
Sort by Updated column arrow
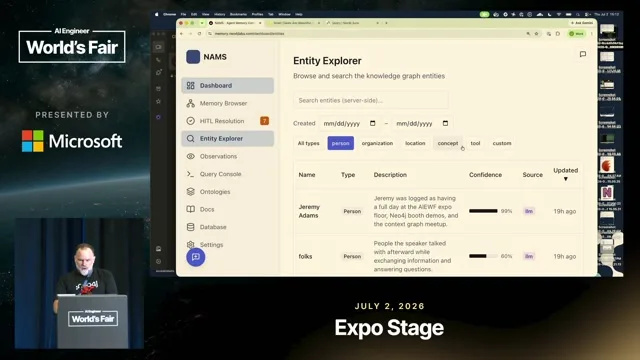coord(566,179)
